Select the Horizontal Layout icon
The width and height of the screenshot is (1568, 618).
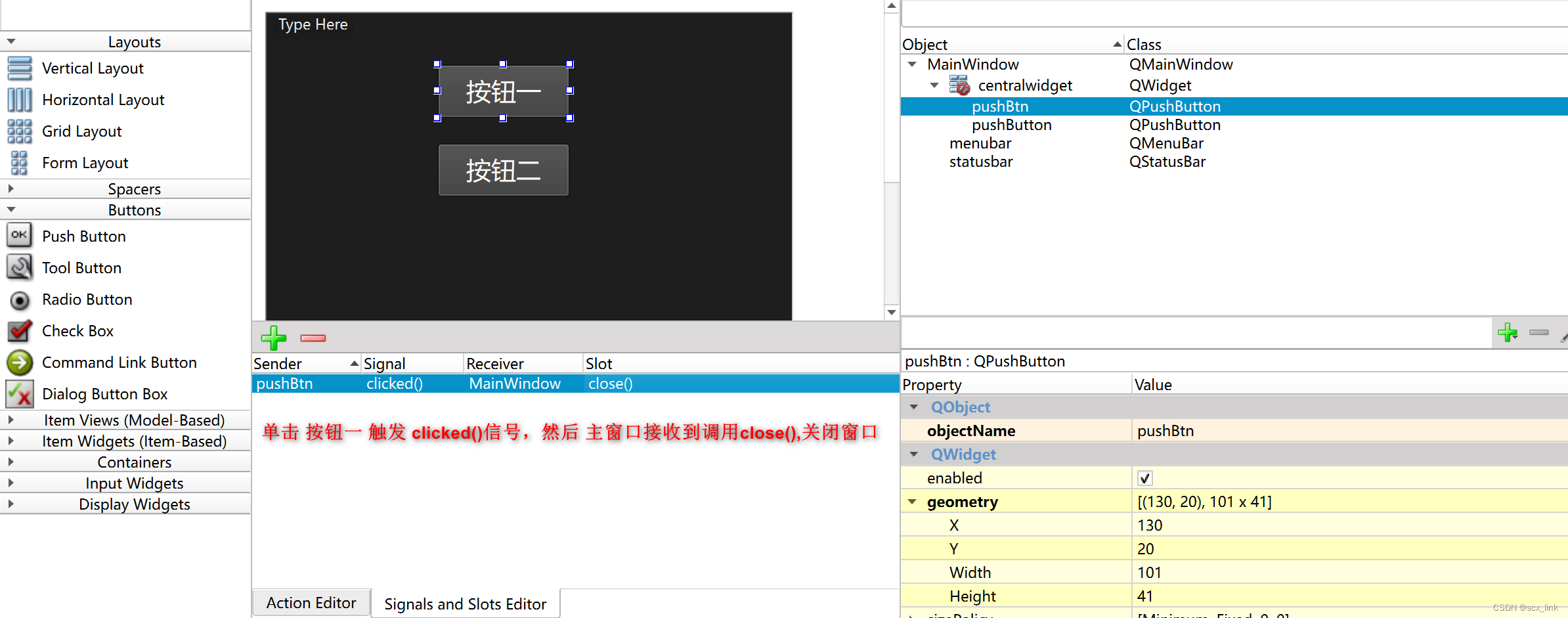click(x=20, y=100)
